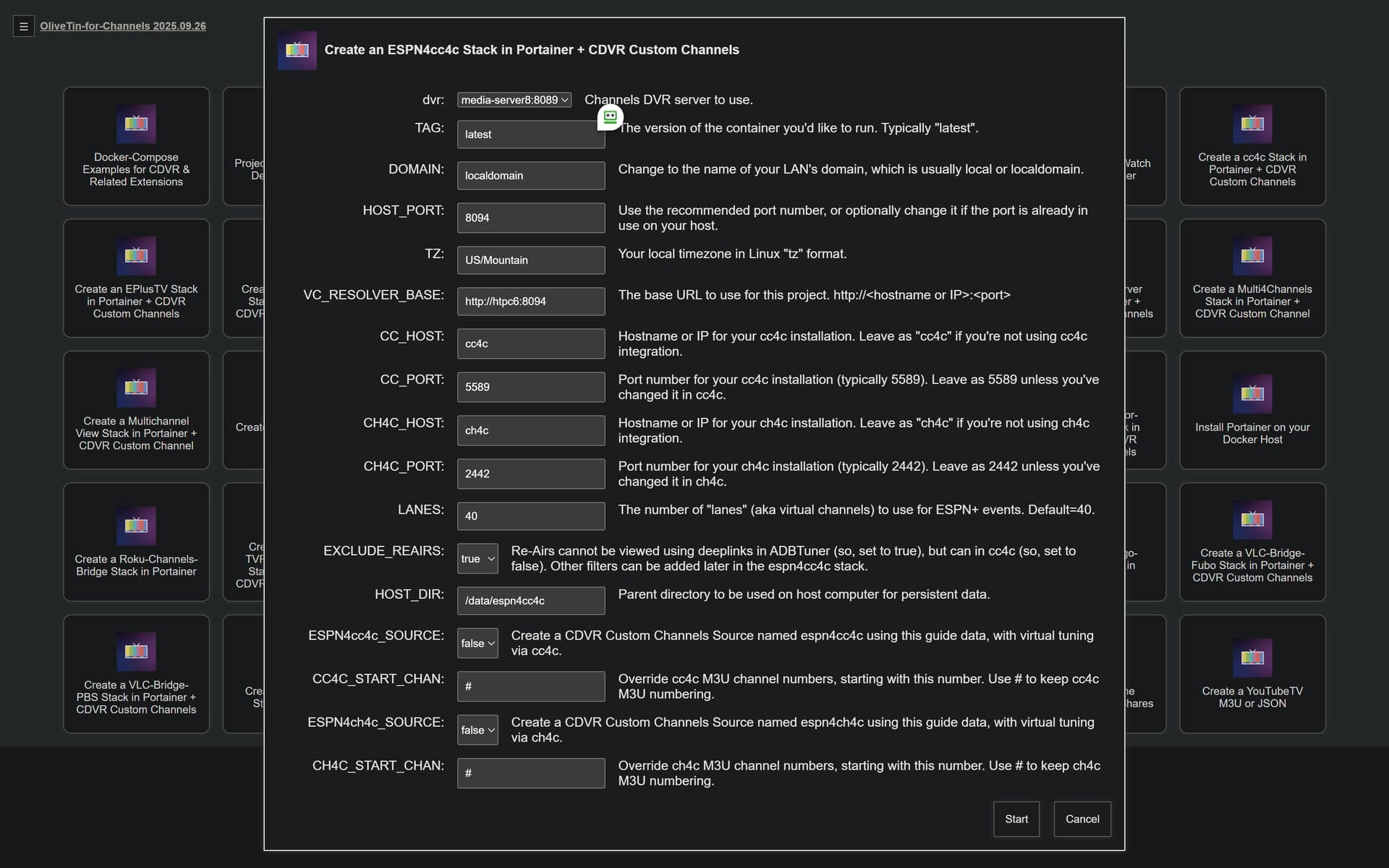Click the Docker-Compose Examples TV icon
The width and height of the screenshot is (1389, 868).
point(136,124)
